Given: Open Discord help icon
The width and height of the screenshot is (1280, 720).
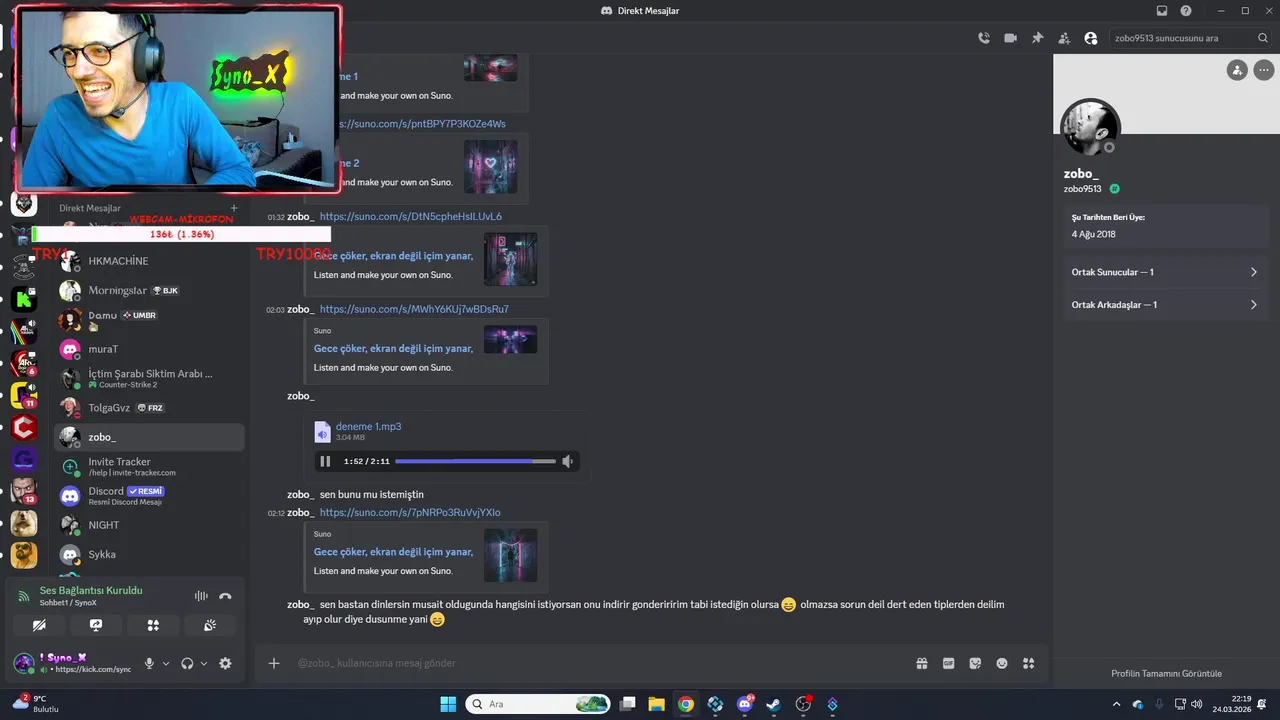Looking at the screenshot, I should (1186, 11).
